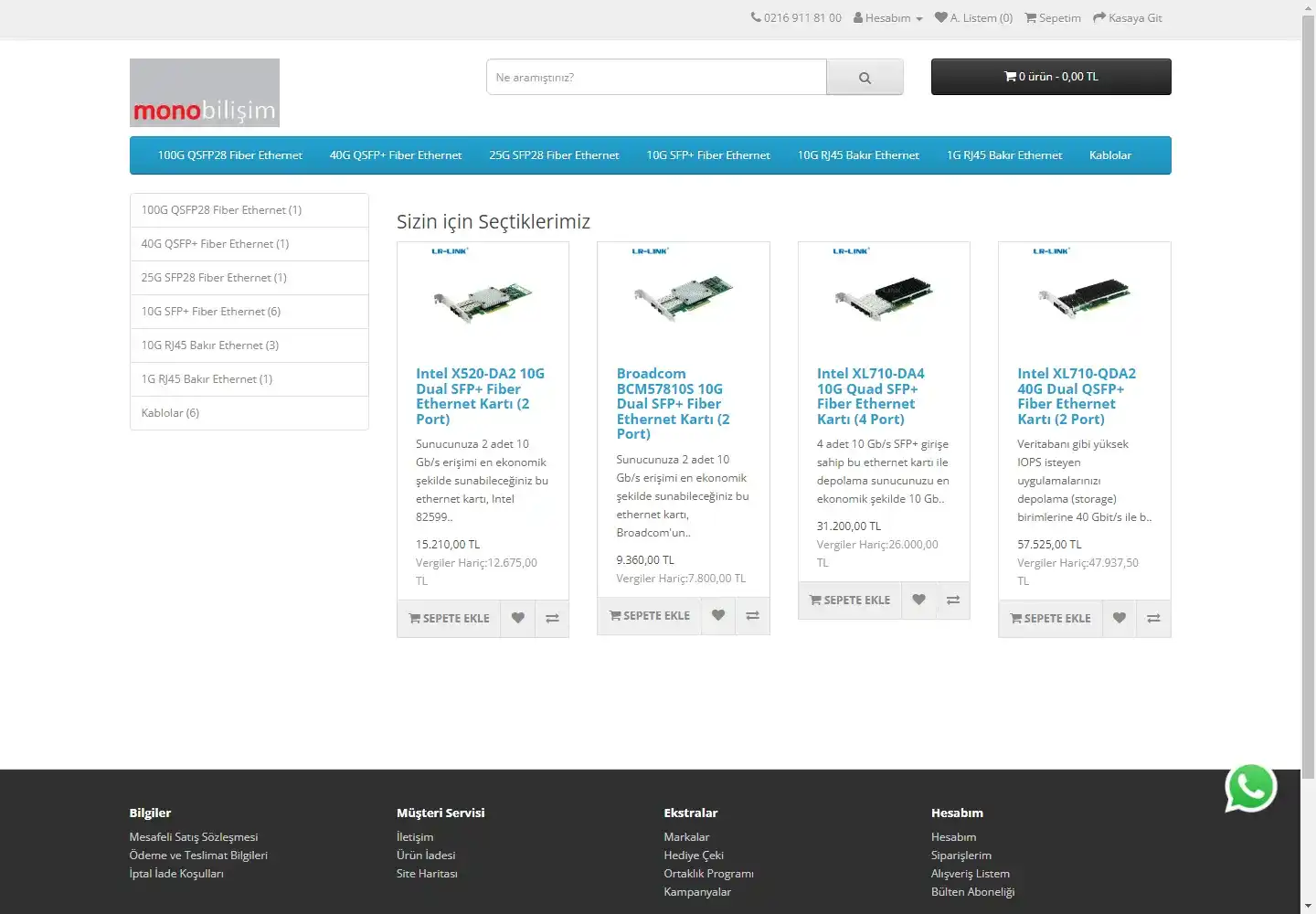Click Sepete Ekle for Intel XL710-DA4
The image size is (1316, 914).
coord(850,600)
